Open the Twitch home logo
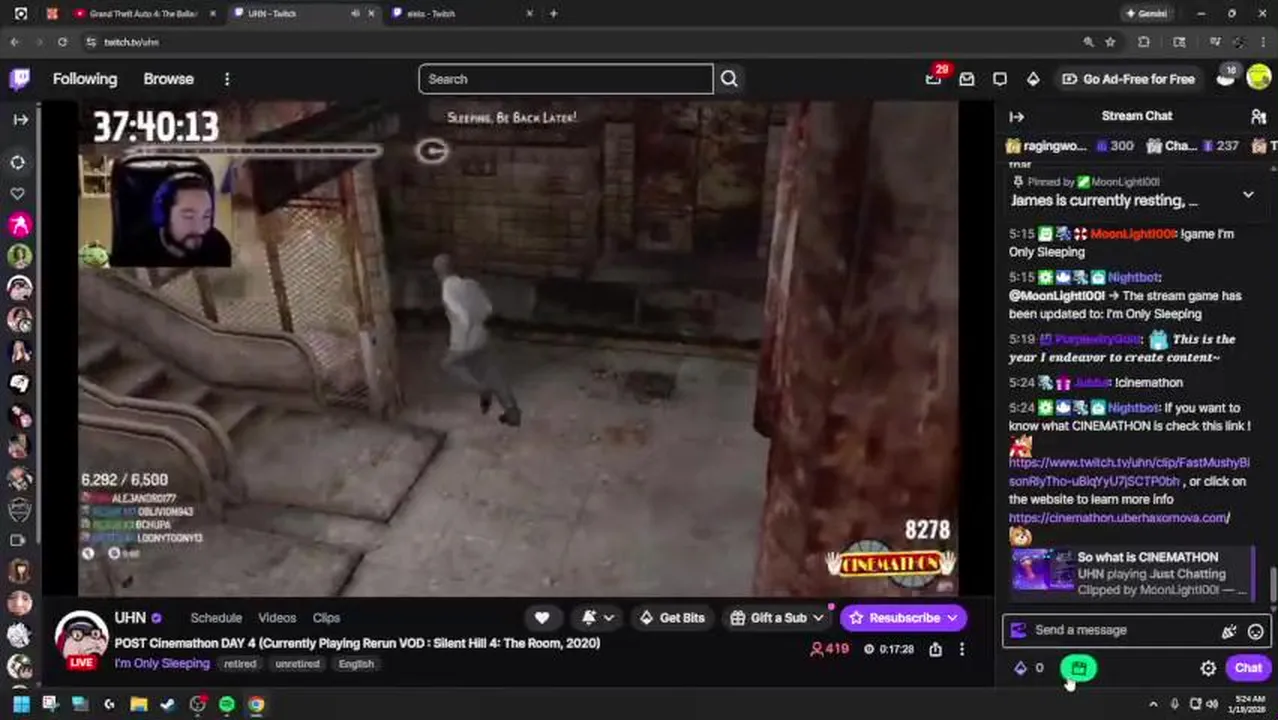The image size is (1278, 720). 20,79
